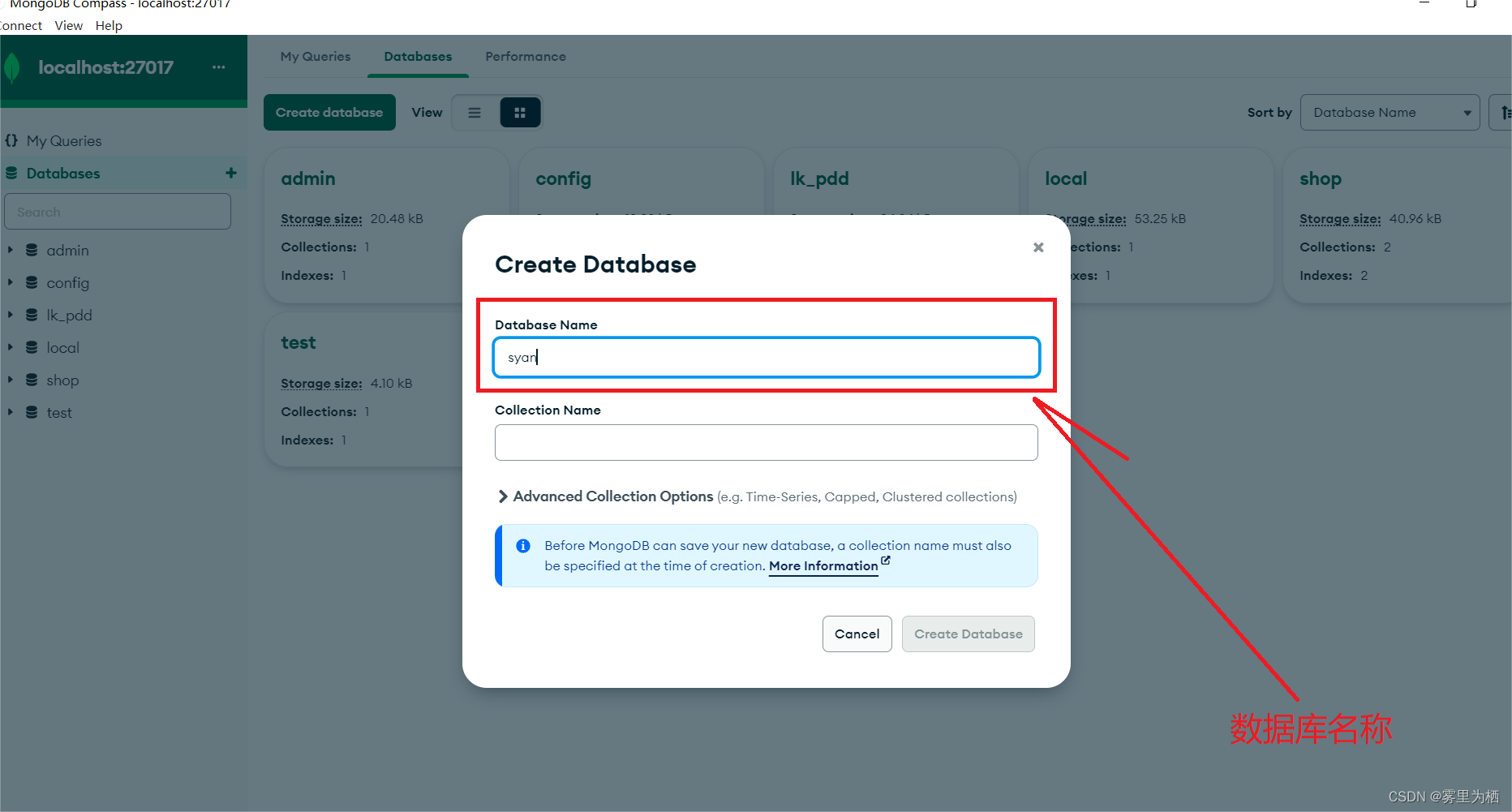Click the sidebar Search field
Image resolution: width=1512 pixels, height=812 pixels.
tap(118, 212)
